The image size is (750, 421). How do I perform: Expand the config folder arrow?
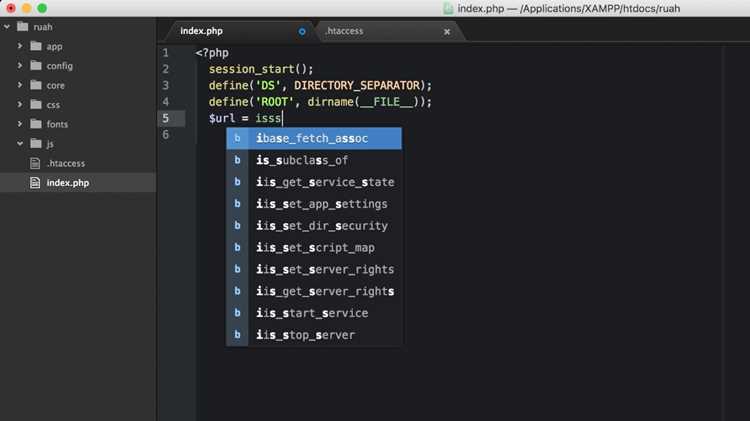(x=20, y=66)
